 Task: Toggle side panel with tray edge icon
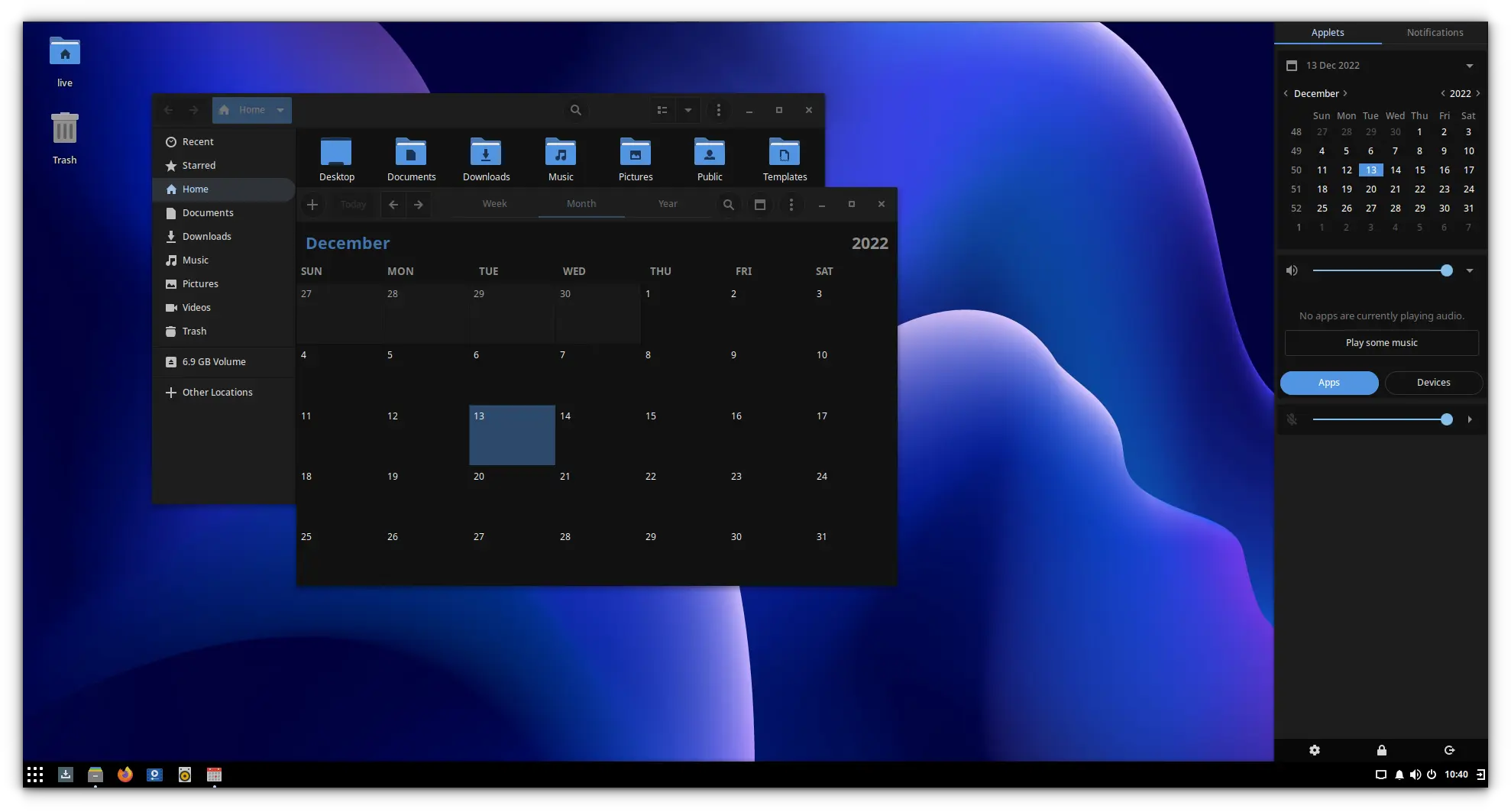tap(1480, 775)
